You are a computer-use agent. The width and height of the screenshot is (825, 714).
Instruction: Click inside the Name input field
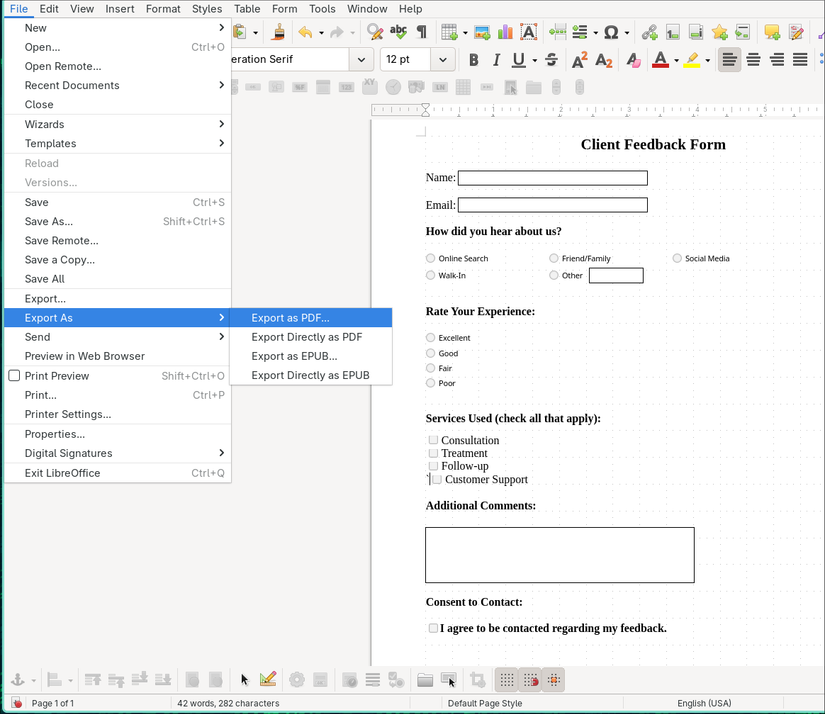(x=552, y=177)
